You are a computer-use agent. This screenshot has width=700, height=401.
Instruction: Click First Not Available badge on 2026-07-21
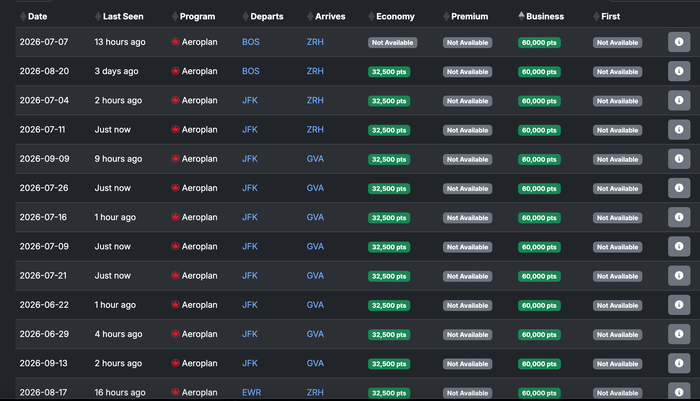(617, 276)
